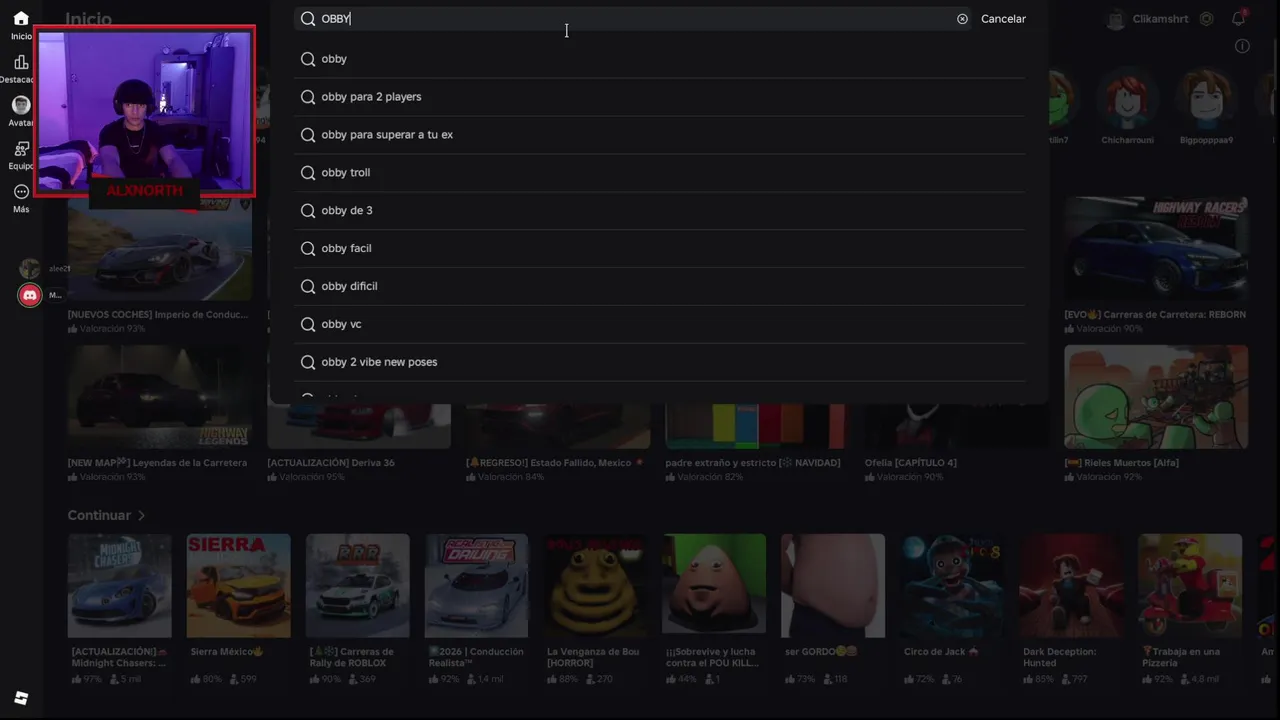
Task: Click 'Leyendas de la Carretera' game title
Action: [157, 463]
